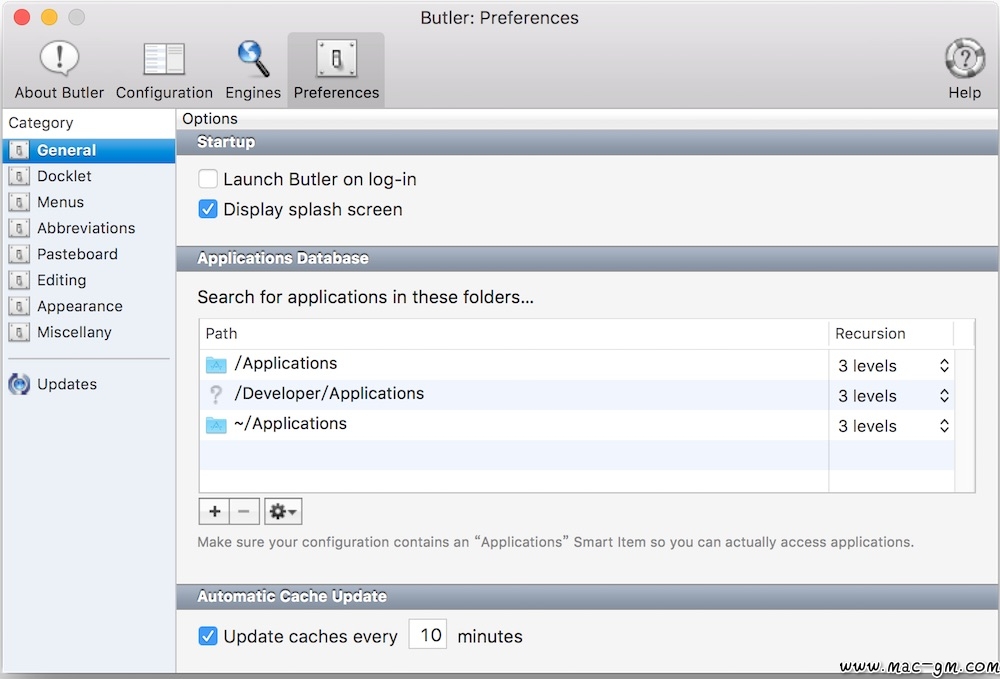
Task: Click the question mark icon for /Developer/Applications
Action: [216, 395]
